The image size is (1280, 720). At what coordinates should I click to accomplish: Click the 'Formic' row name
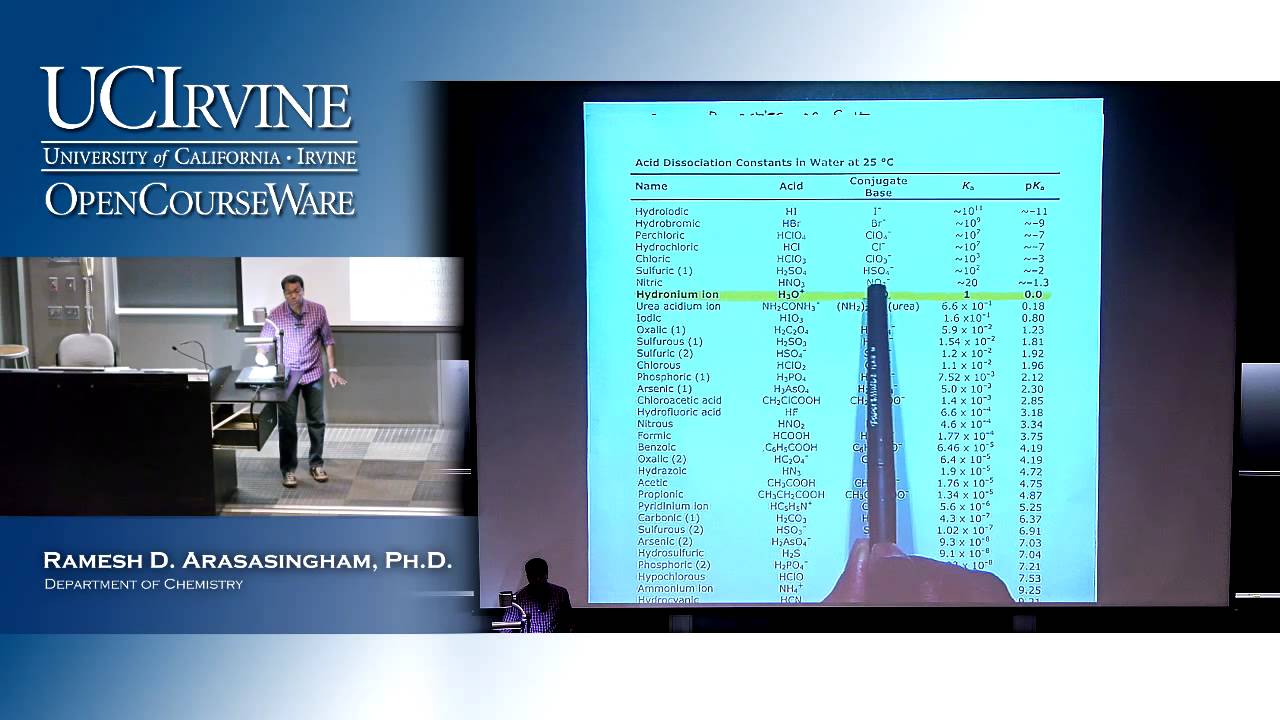click(x=654, y=436)
